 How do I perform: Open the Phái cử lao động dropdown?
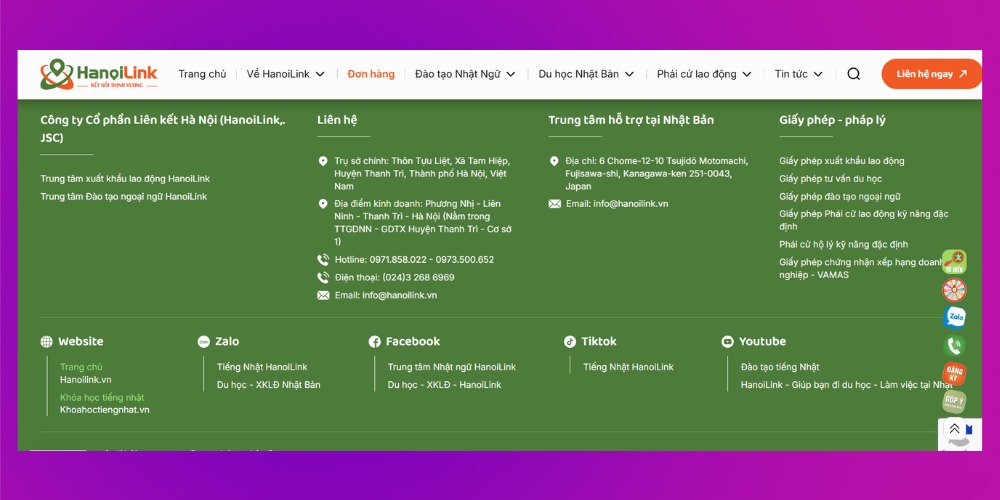(704, 74)
